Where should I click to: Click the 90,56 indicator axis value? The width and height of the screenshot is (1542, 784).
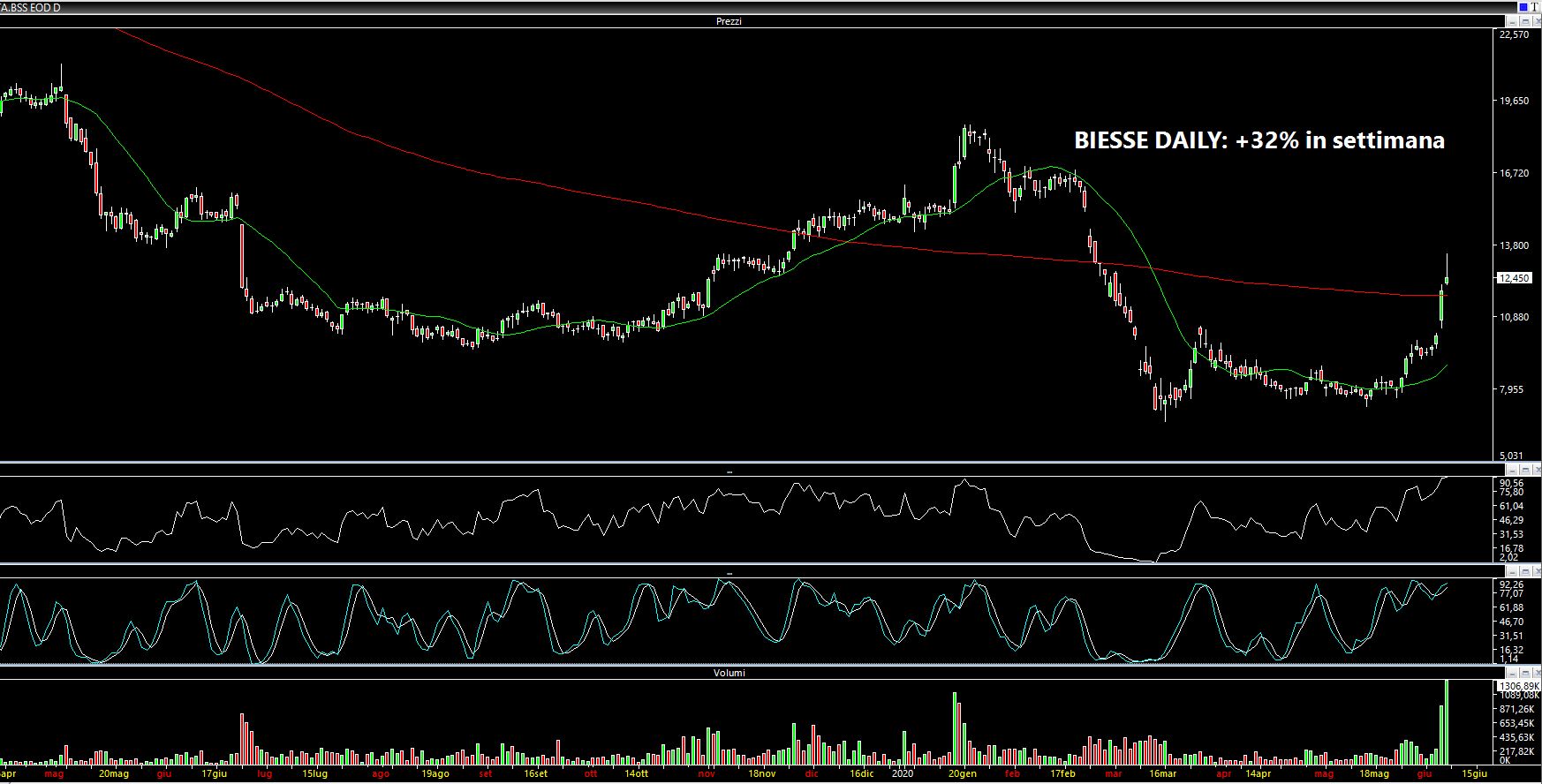point(1511,483)
